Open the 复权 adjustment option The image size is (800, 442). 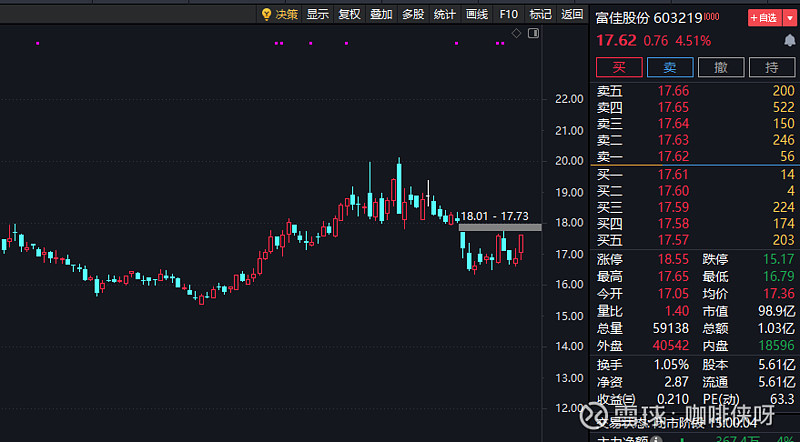pos(349,14)
